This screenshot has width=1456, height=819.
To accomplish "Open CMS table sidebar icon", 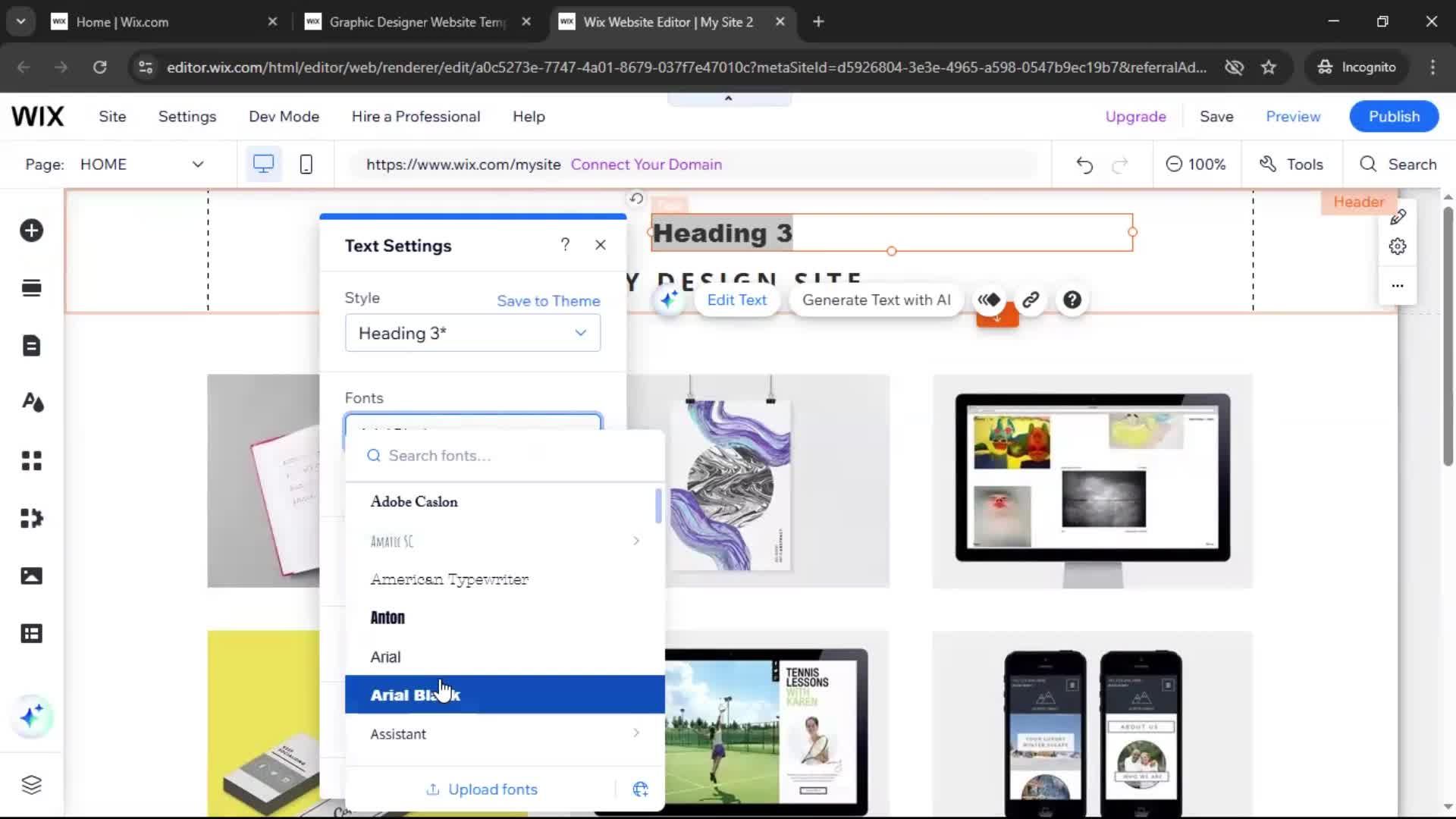I will pos(31,634).
